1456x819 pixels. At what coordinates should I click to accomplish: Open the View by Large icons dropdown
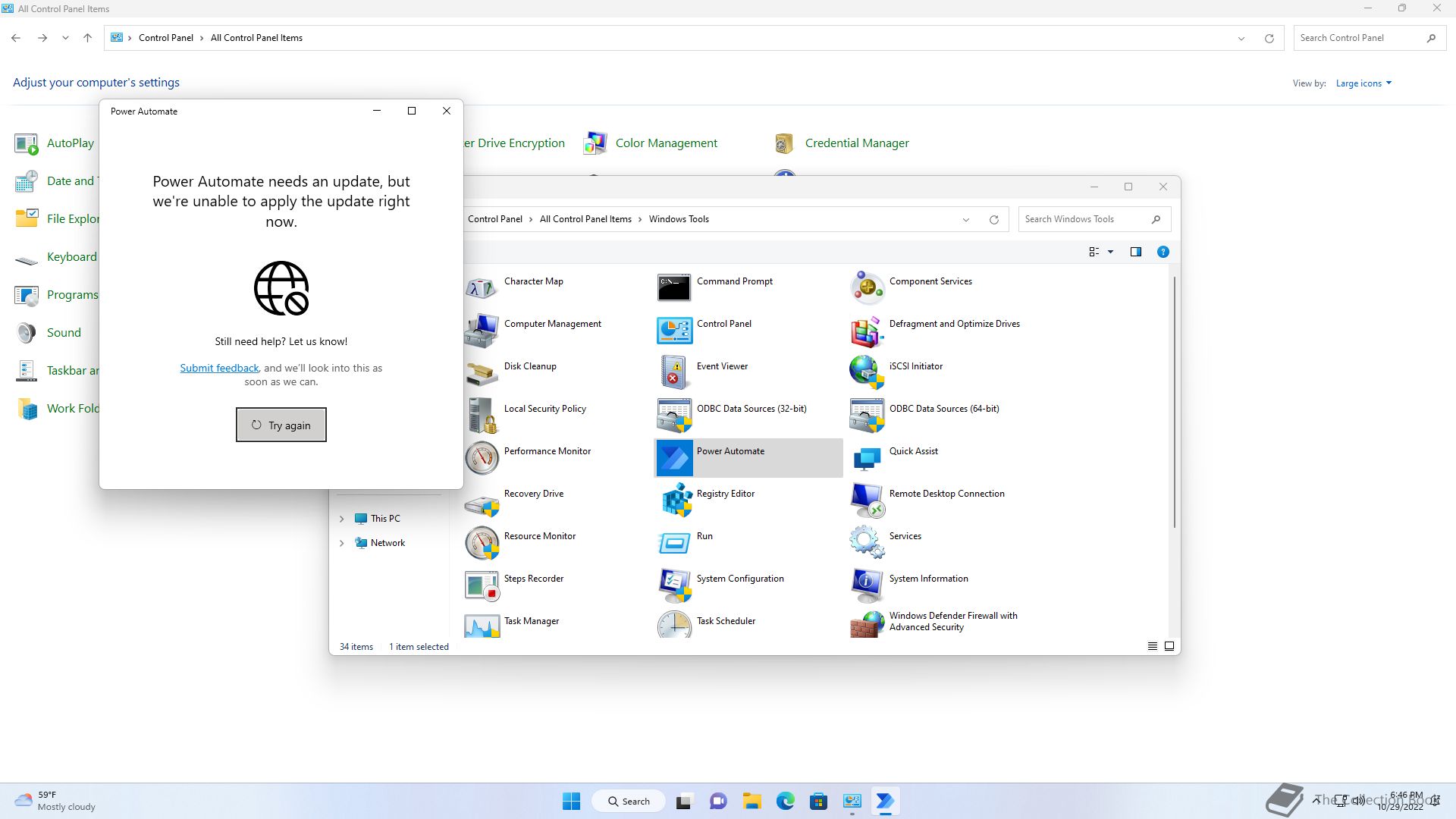1363,83
